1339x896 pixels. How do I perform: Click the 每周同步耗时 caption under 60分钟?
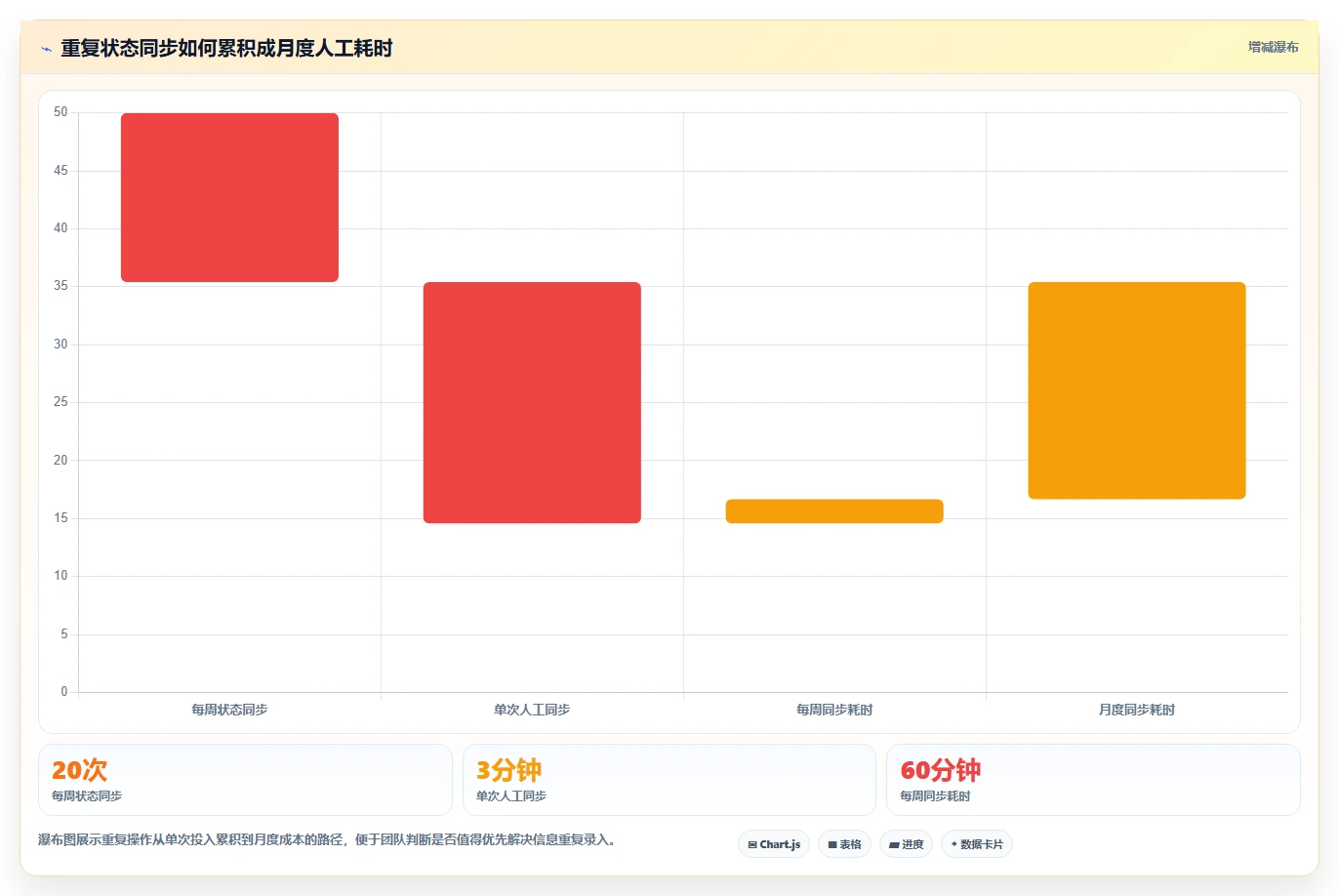pyautogui.click(x=935, y=796)
